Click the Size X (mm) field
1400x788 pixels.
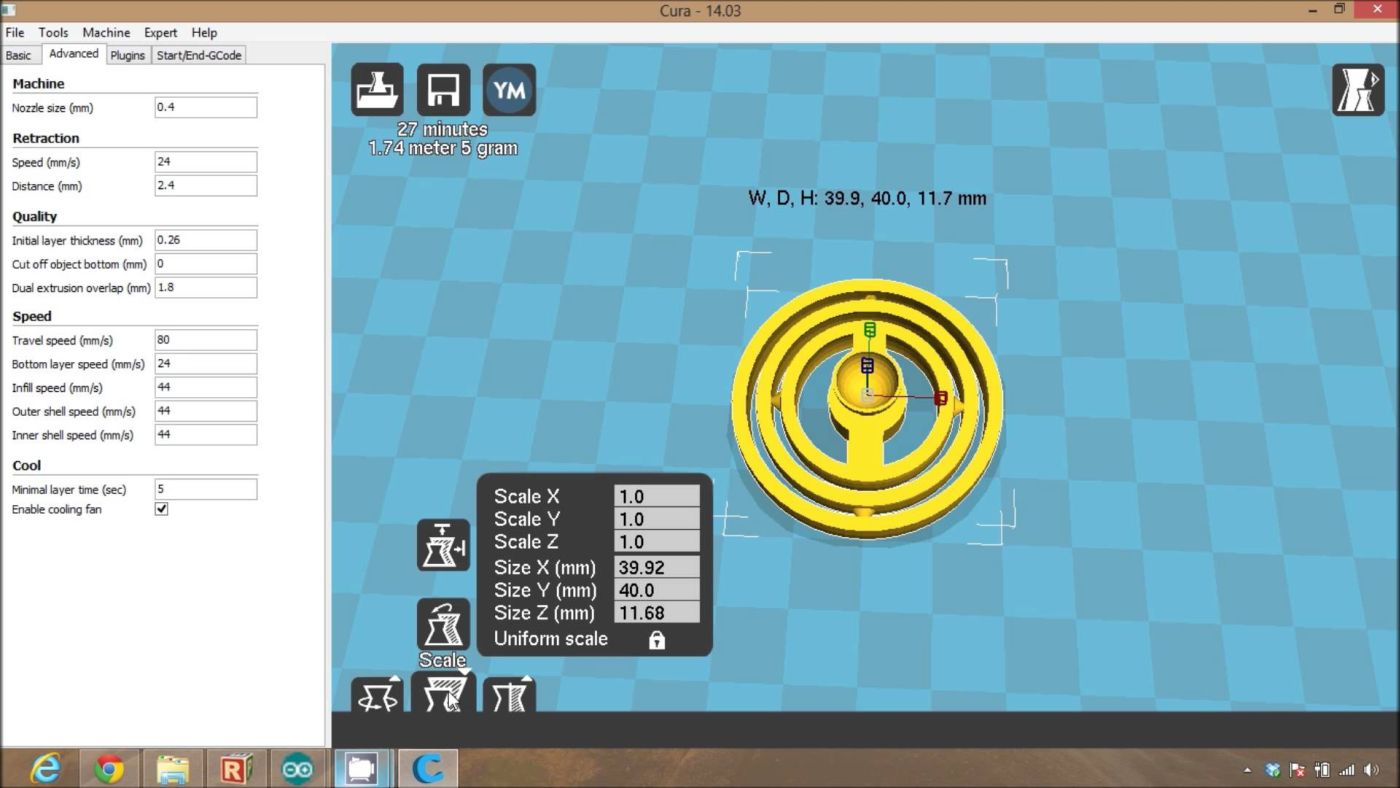tap(656, 567)
